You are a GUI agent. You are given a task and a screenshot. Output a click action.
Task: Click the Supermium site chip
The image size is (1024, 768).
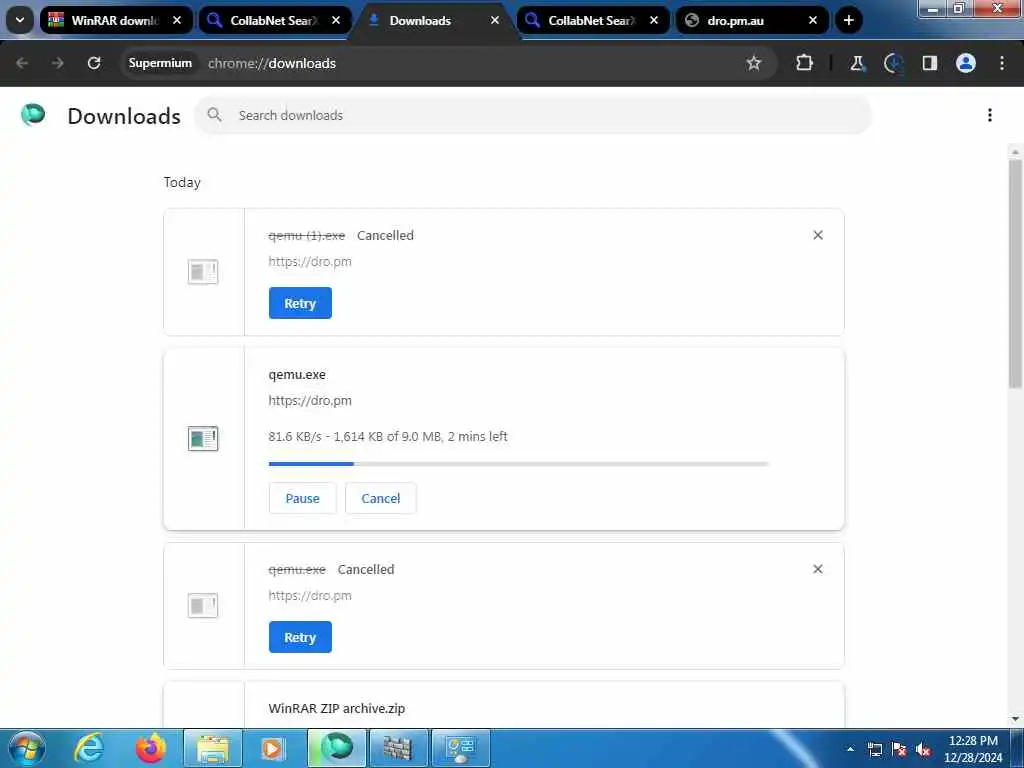click(x=160, y=63)
